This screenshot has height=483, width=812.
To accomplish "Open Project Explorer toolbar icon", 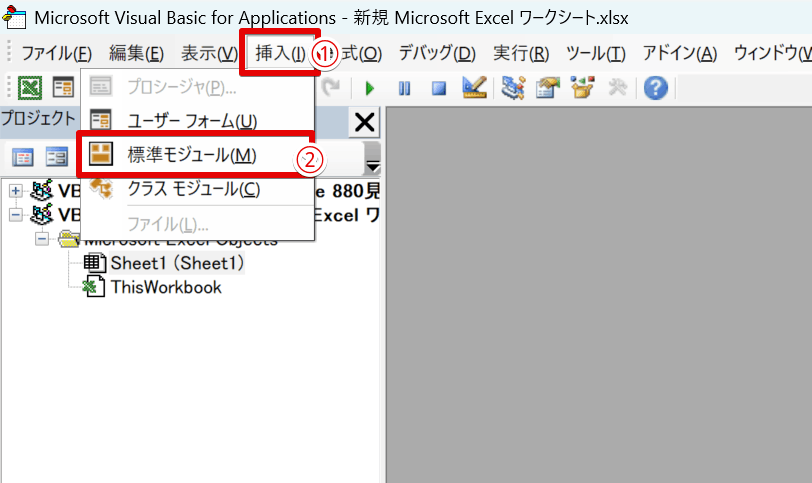I will pyautogui.click(x=514, y=89).
